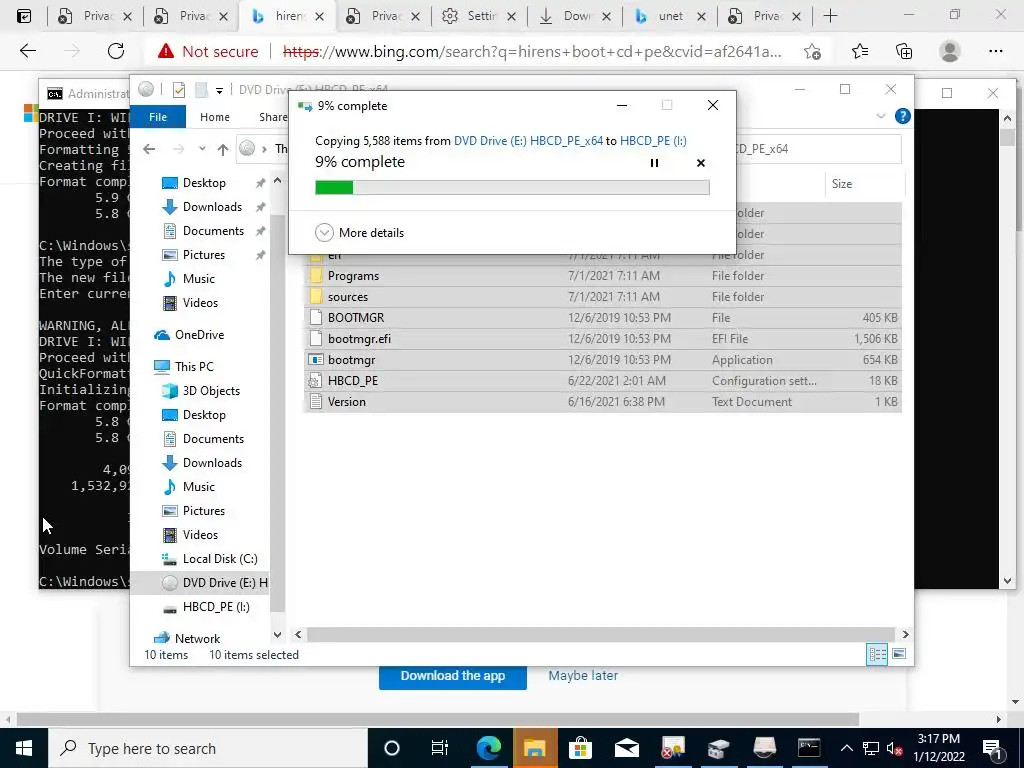Viewport: 1024px width, 768px height.
Task: Switch to large icons view layout
Action: click(899, 654)
